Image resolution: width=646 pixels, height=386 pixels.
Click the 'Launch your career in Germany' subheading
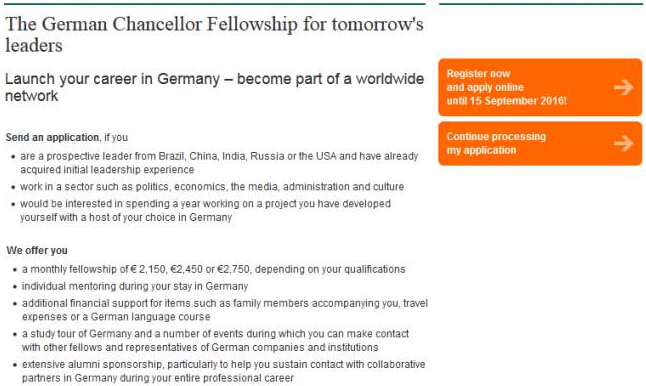click(214, 87)
